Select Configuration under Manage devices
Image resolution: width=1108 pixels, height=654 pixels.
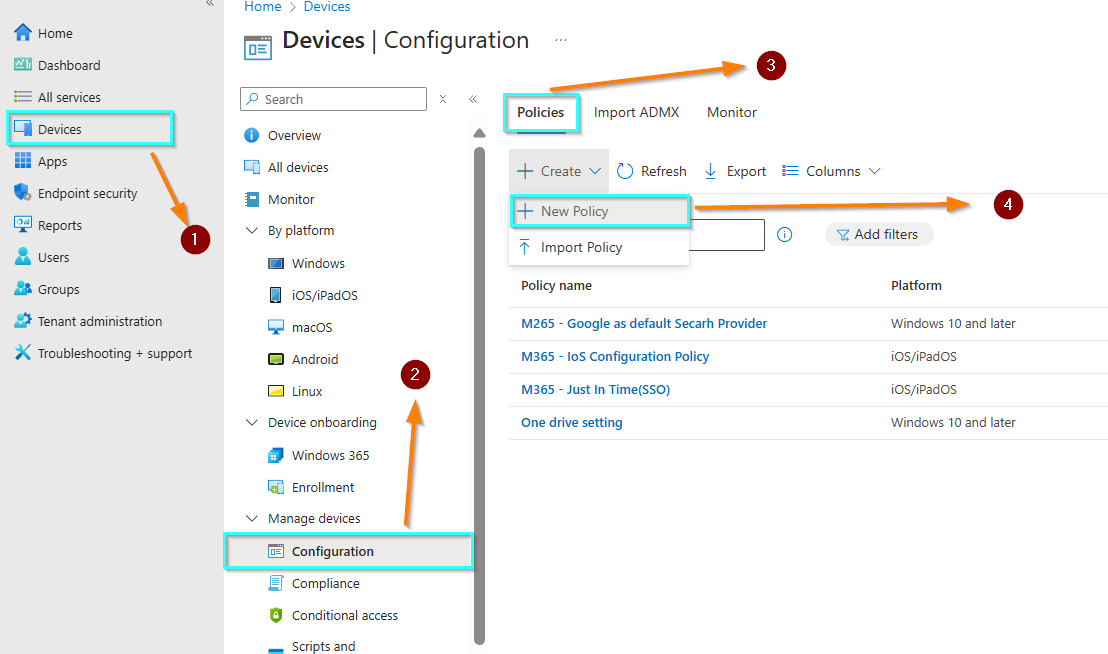click(x=348, y=552)
